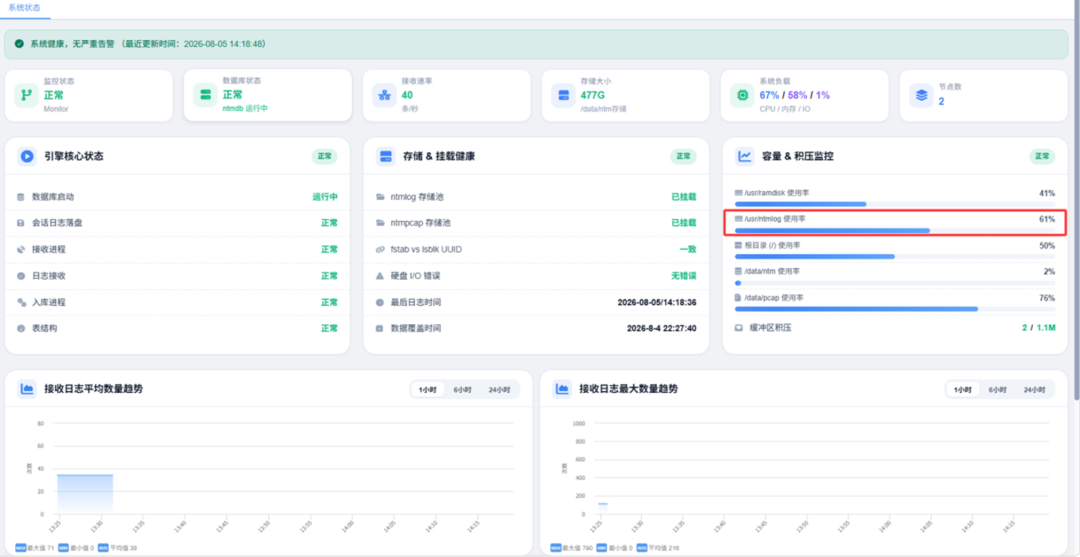The width and height of the screenshot is (1080, 557).
Task: Click the 存储 & 挂载健康 storage icon
Action: coord(386,156)
